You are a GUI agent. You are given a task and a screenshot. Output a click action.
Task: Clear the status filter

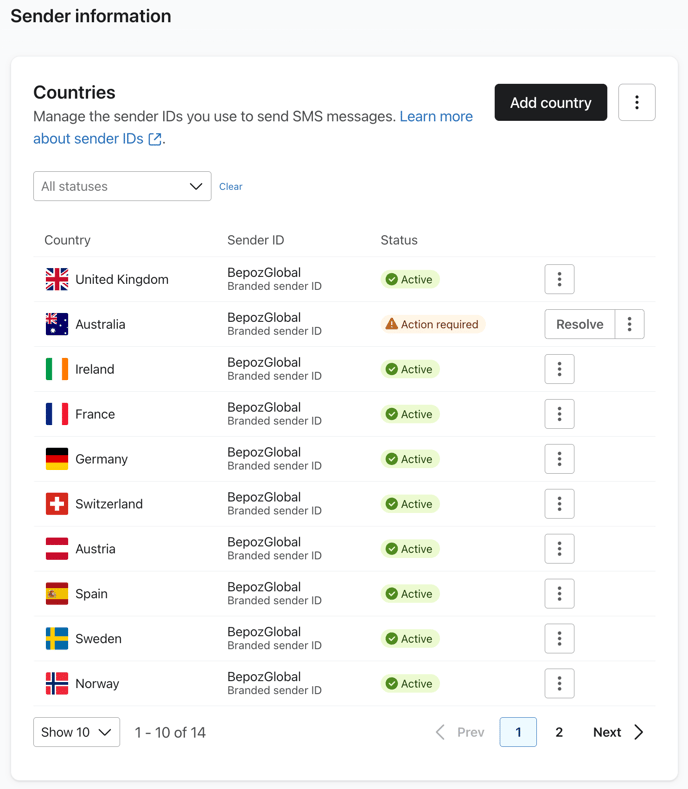(231, 187)
